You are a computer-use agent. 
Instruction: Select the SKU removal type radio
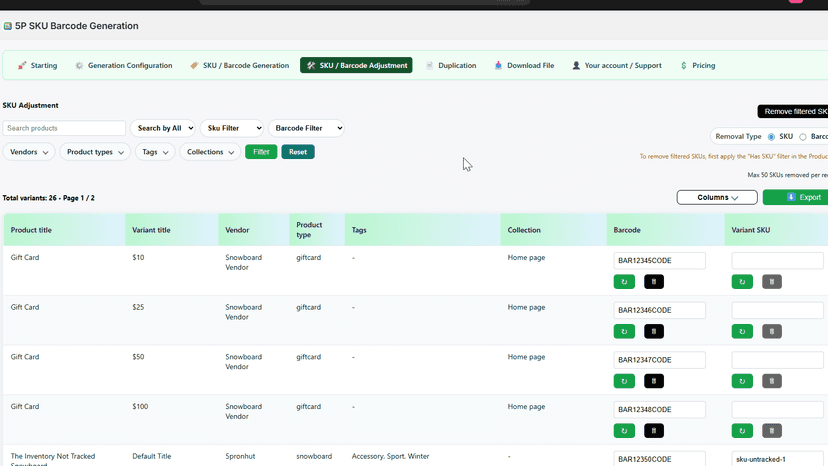point(771,137)
